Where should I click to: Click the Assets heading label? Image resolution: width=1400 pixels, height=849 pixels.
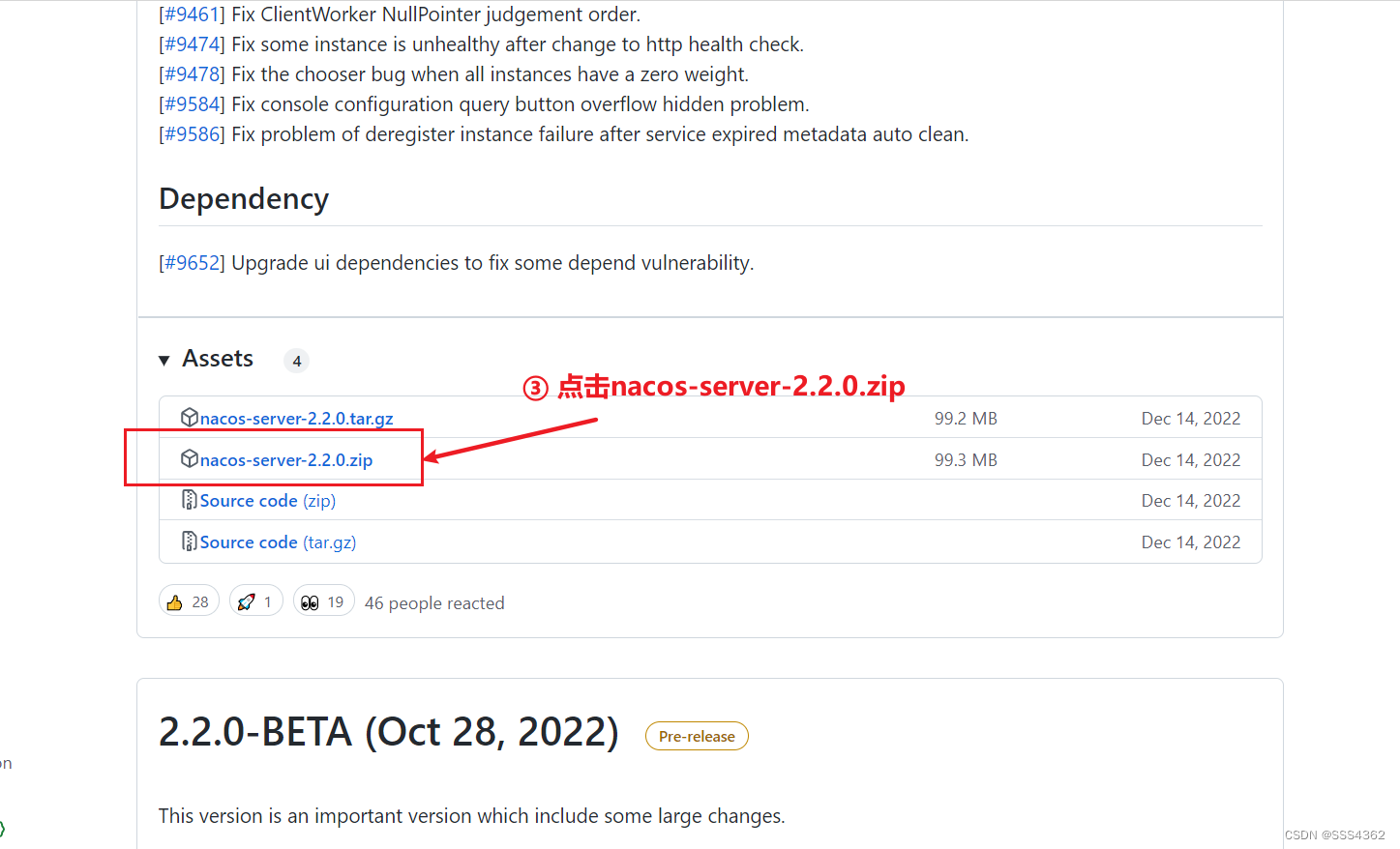pos(218,359)
